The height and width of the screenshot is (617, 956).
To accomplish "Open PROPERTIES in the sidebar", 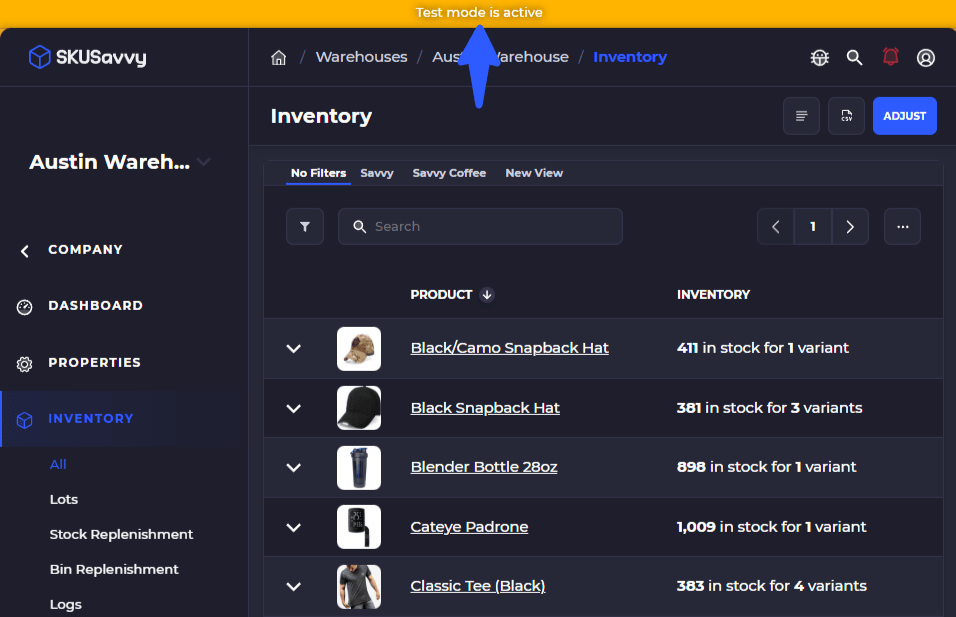I will (95, 363).
